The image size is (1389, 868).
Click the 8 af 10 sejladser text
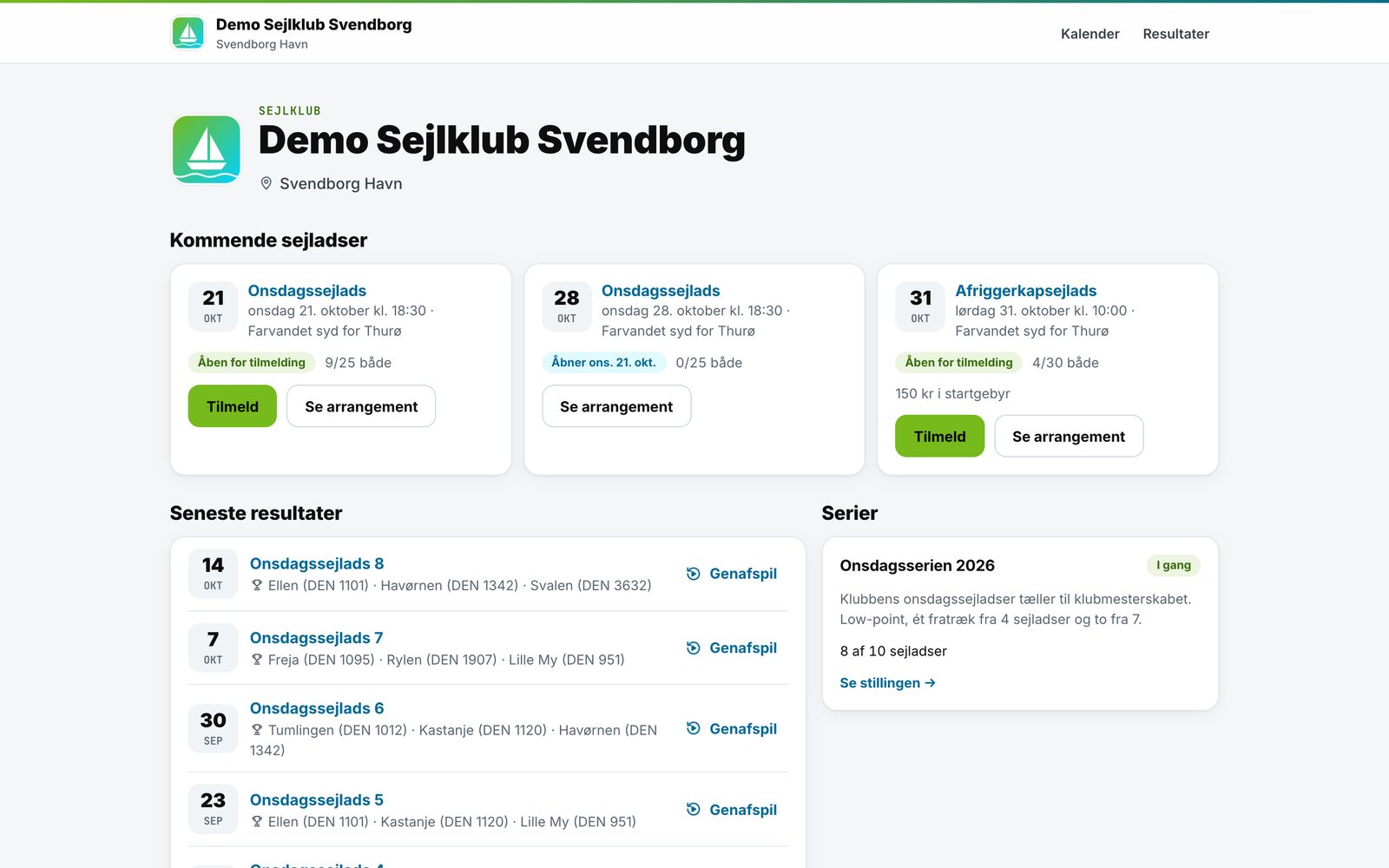pyautogui.click(x=892, y=651)
